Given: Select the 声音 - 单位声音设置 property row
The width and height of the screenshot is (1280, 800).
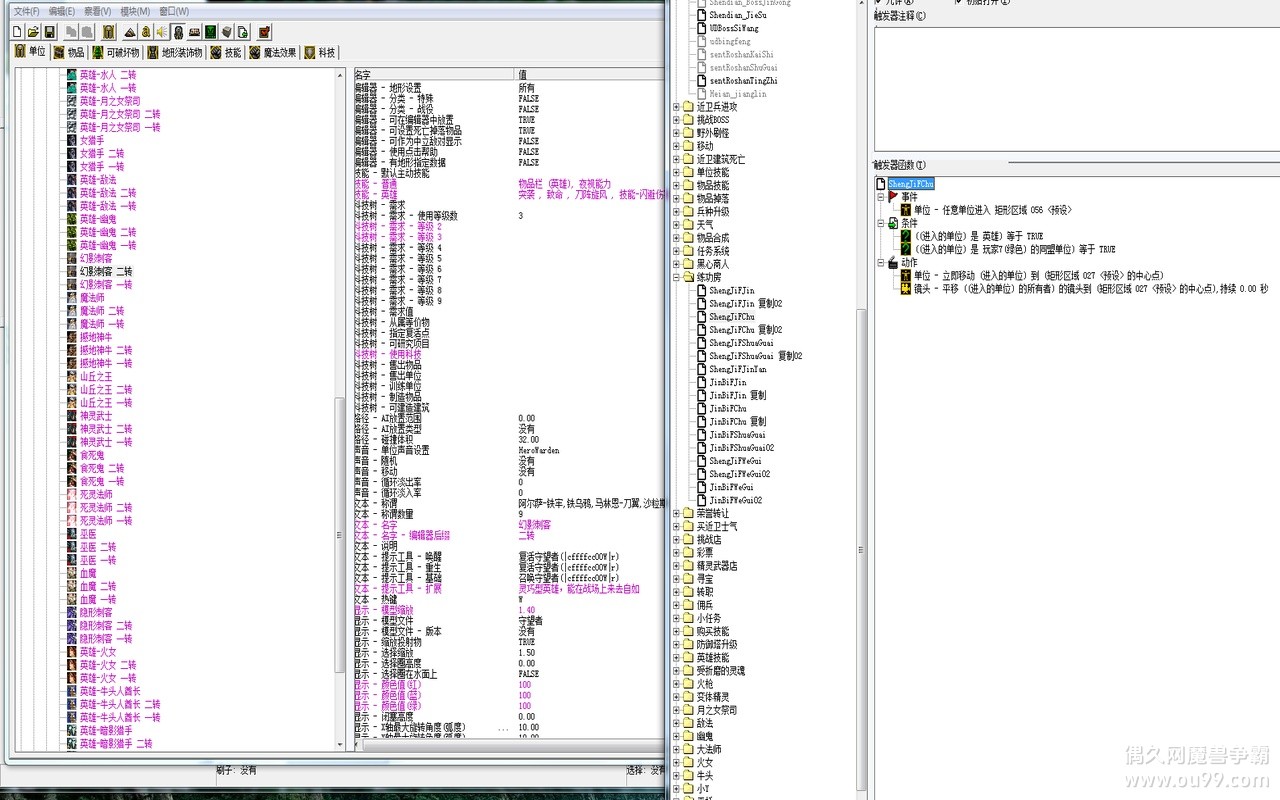Looking at the screenshot, I should click(x=510, y=450).
